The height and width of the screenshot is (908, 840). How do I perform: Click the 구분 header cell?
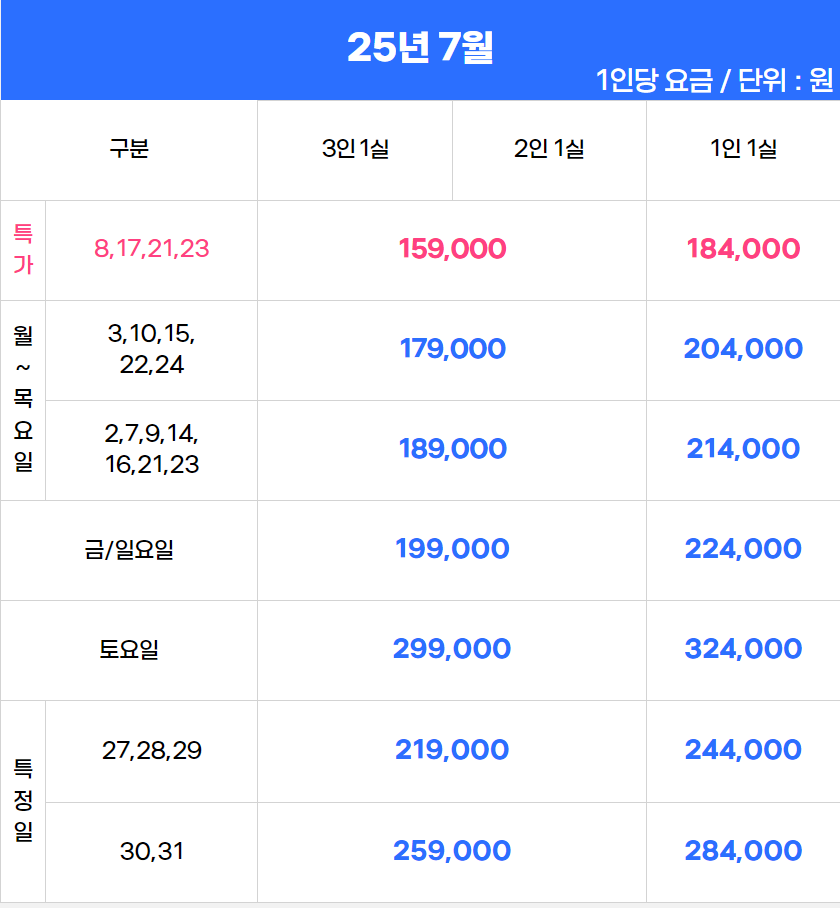click(x=129, y=148)
